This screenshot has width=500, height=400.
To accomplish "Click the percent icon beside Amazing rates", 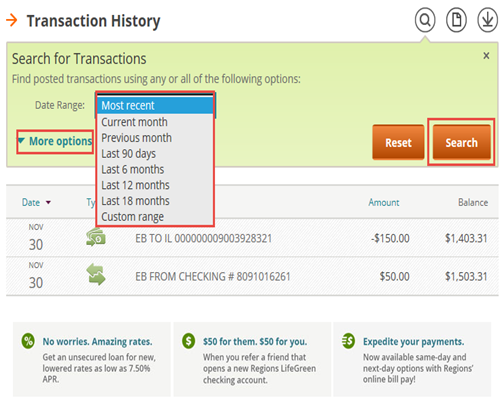I will (x=28, y=341).
